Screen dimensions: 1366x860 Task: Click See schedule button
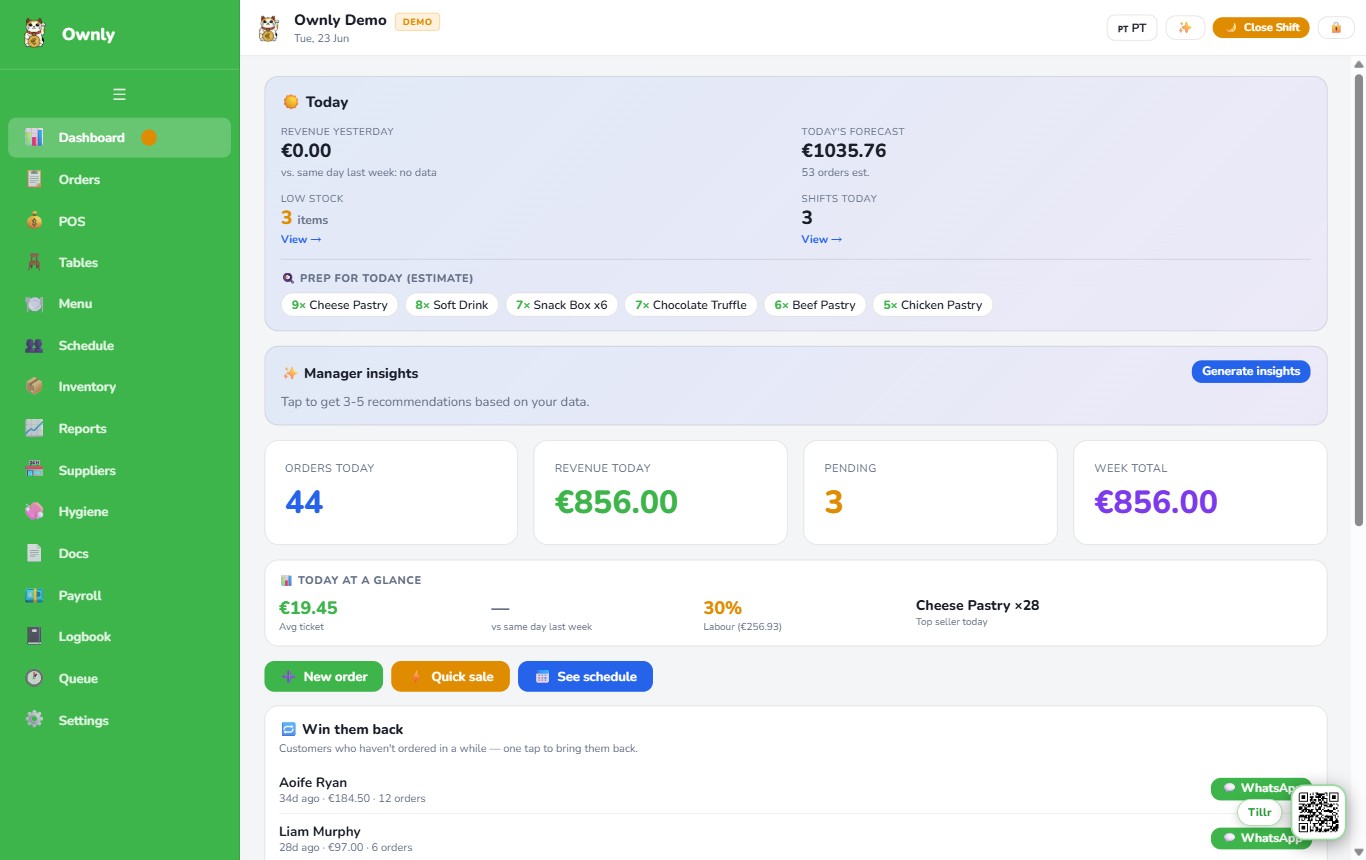(x=585, y=677)
